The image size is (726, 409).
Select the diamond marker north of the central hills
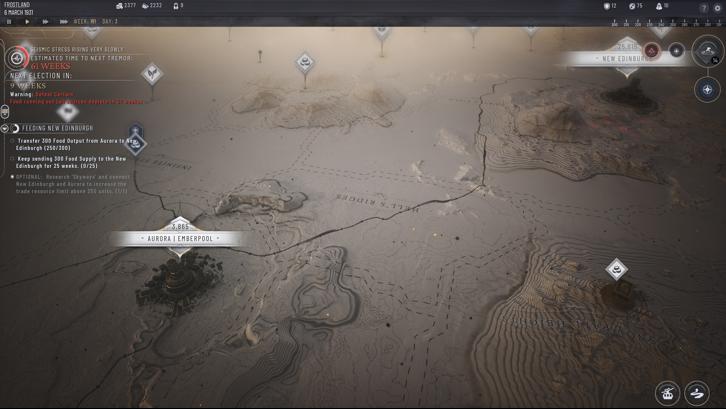pyautogui.click(x=305, y=62)
